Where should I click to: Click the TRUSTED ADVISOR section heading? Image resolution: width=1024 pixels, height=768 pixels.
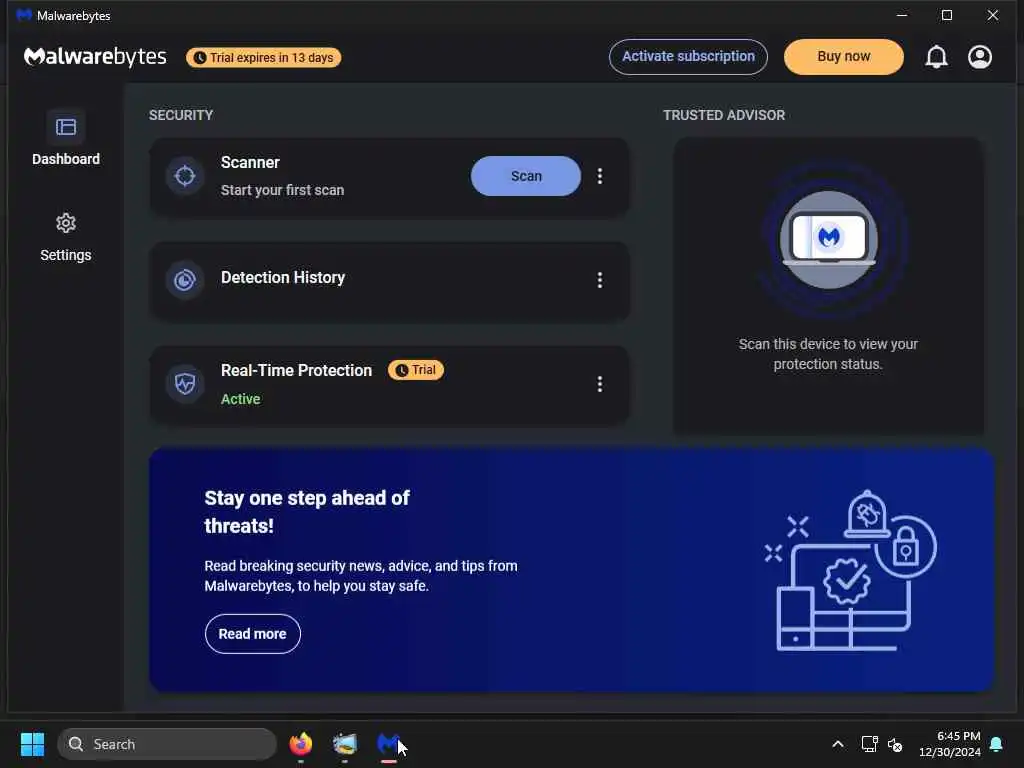pyautogui.click(x=724, y=115)
